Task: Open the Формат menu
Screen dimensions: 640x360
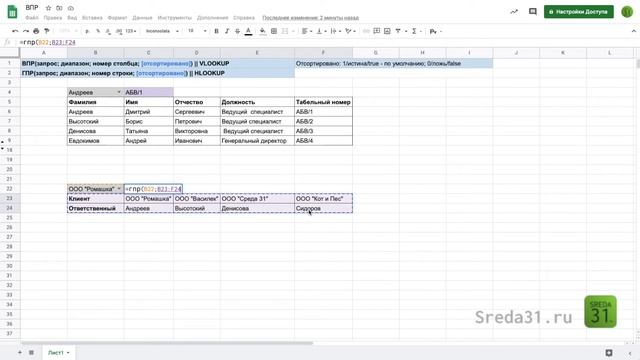Action: [117, 18]
